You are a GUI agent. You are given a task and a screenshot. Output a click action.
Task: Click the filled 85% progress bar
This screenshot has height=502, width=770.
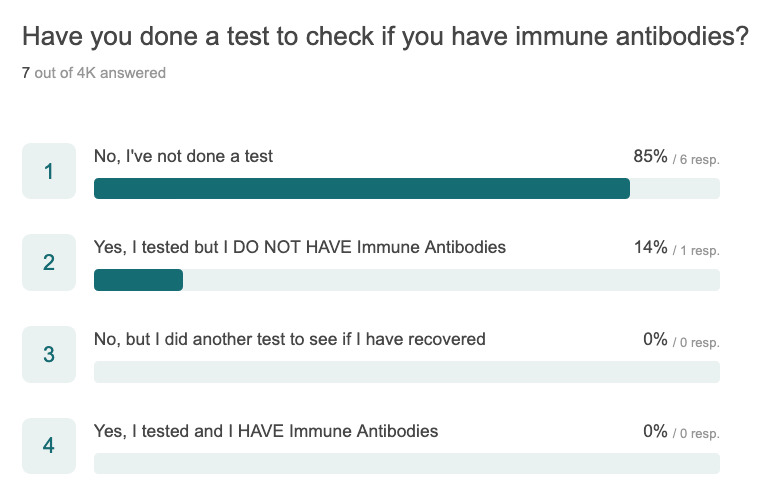coord(362,189)
